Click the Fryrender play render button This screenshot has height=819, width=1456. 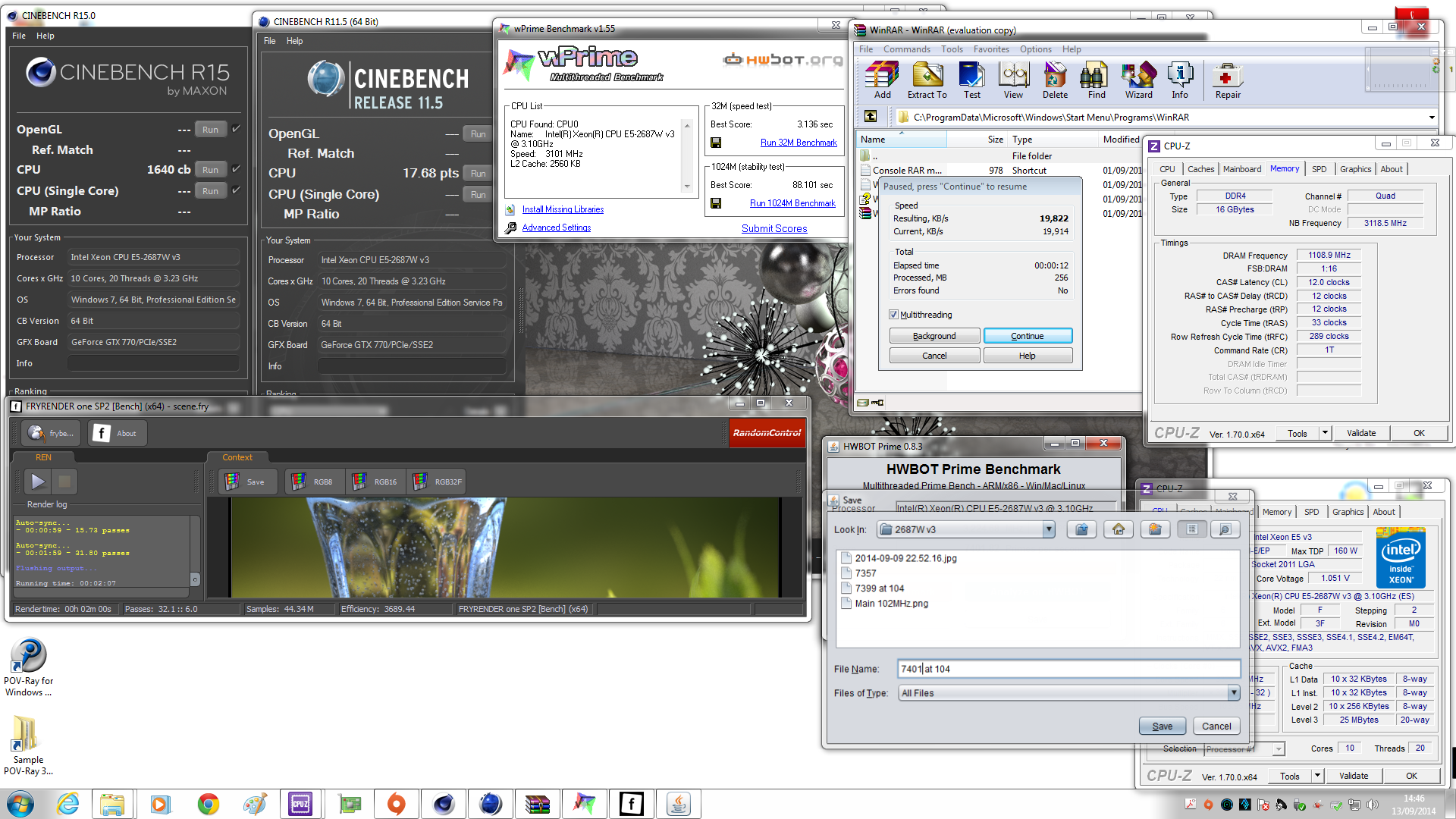(x=37, y=481)
